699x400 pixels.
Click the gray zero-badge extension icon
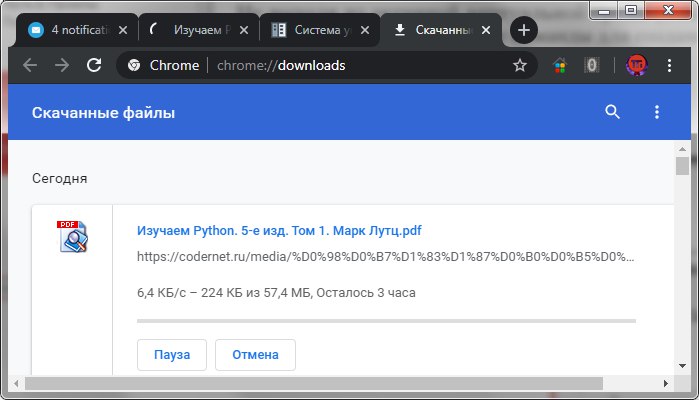(x=591, y=66)
